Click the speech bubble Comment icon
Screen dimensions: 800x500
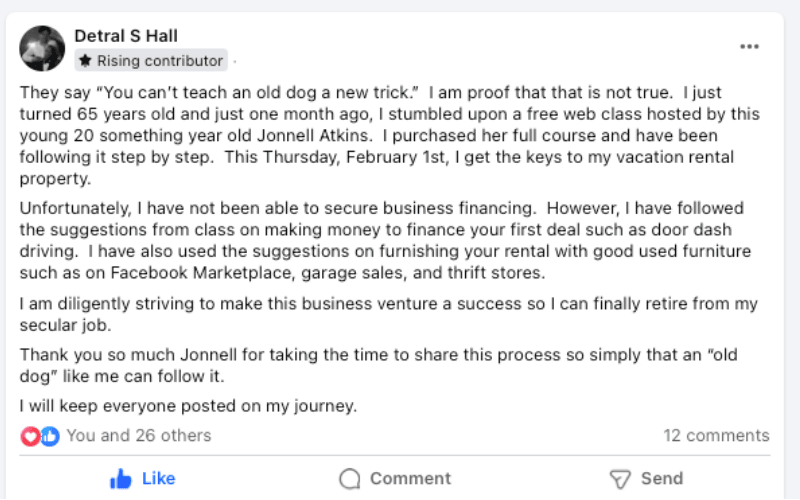[x=350, y=478]
